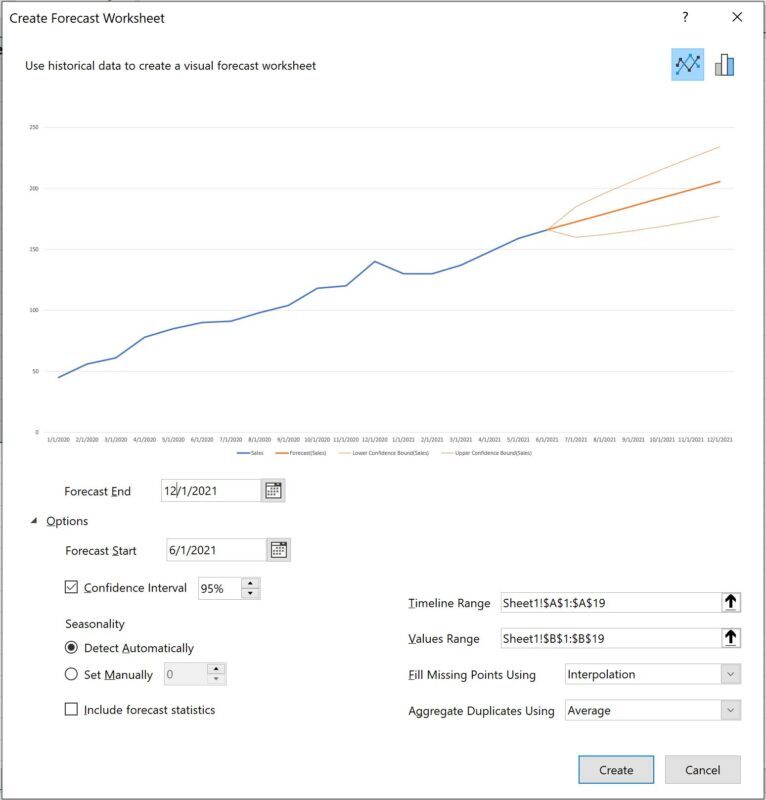Open the Forecast Start calendar picker
Screen dimensions: 766x800
pos(279,550)
